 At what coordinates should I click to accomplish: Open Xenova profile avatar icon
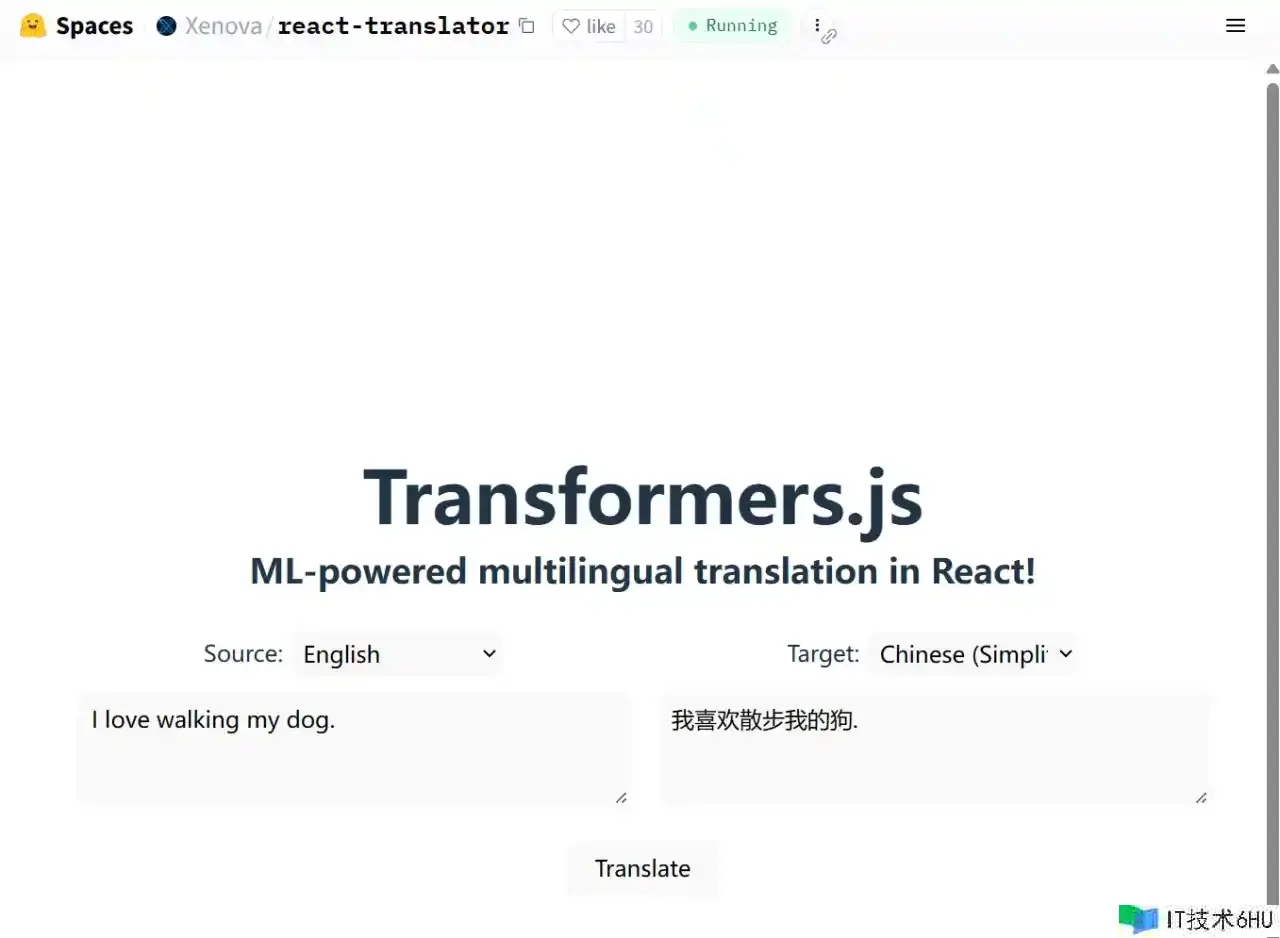[x=167, y=26]
